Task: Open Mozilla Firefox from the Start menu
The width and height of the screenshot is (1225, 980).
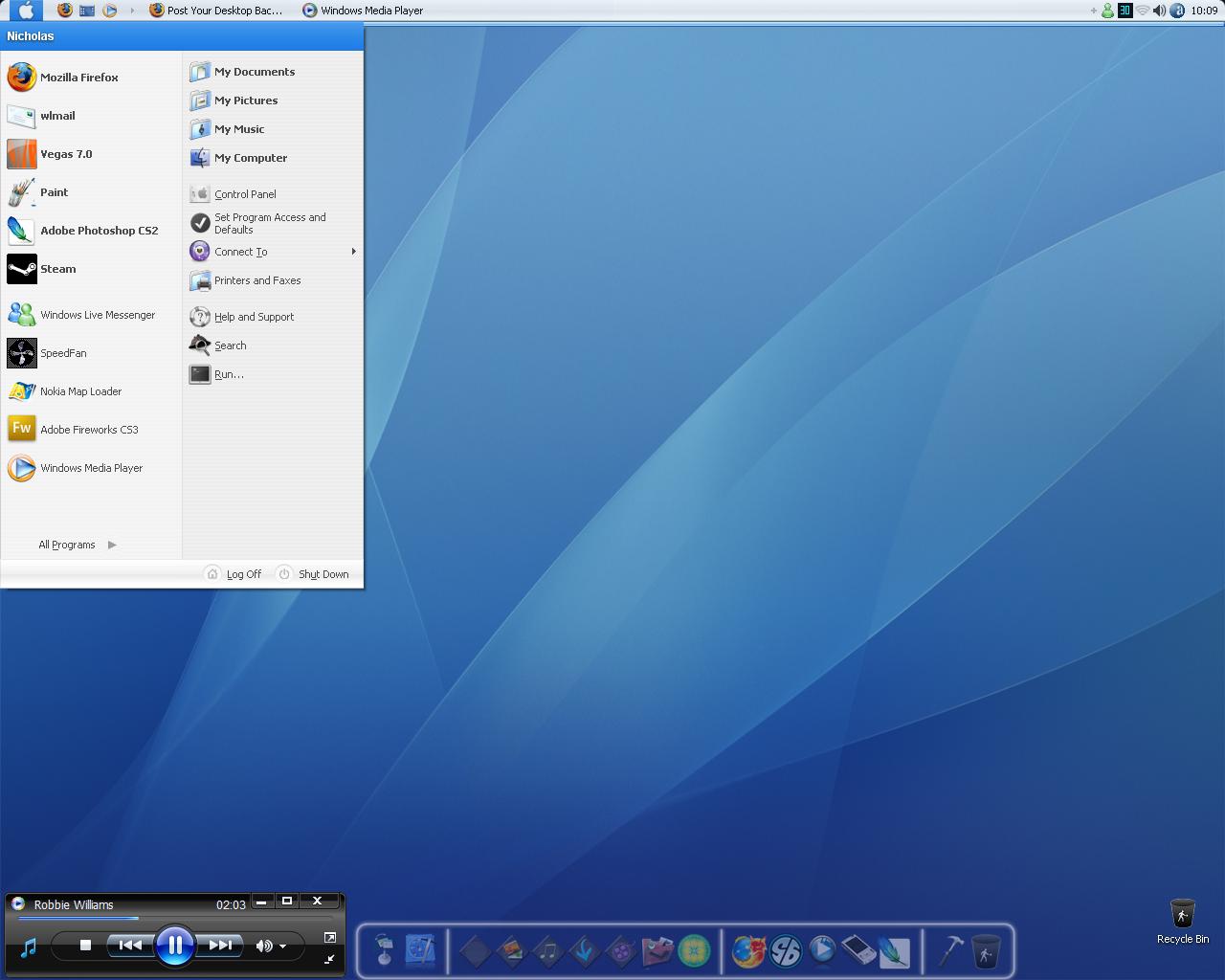Action: click(x=91, y=77)
